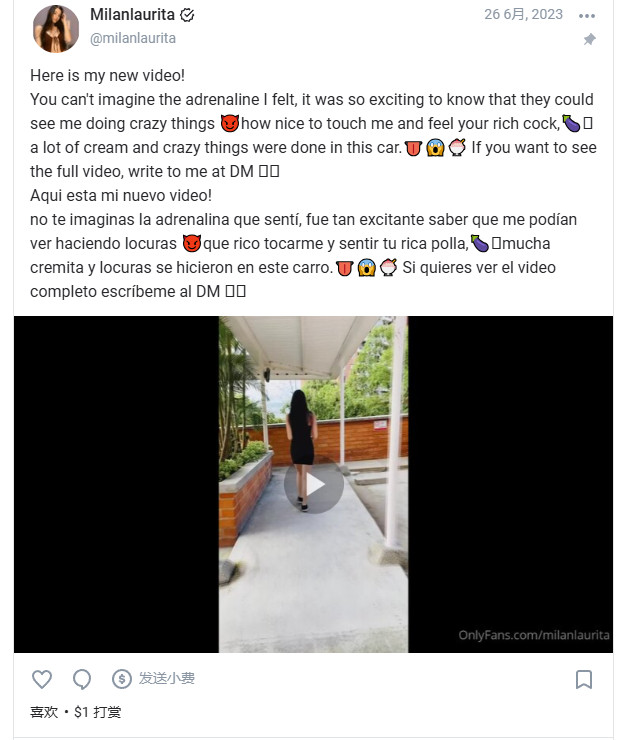
Task: Click the verified badge beside Milanlaurita
Action: [187, 16]
